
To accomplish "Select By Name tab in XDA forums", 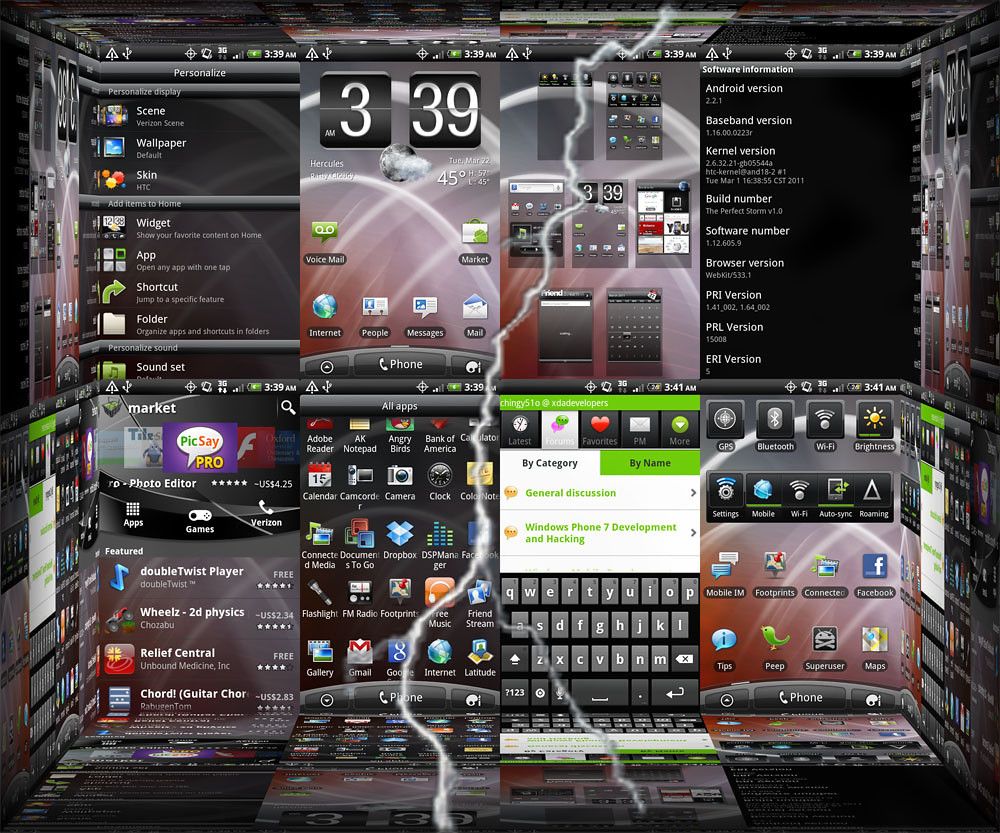I will (650, 463).
